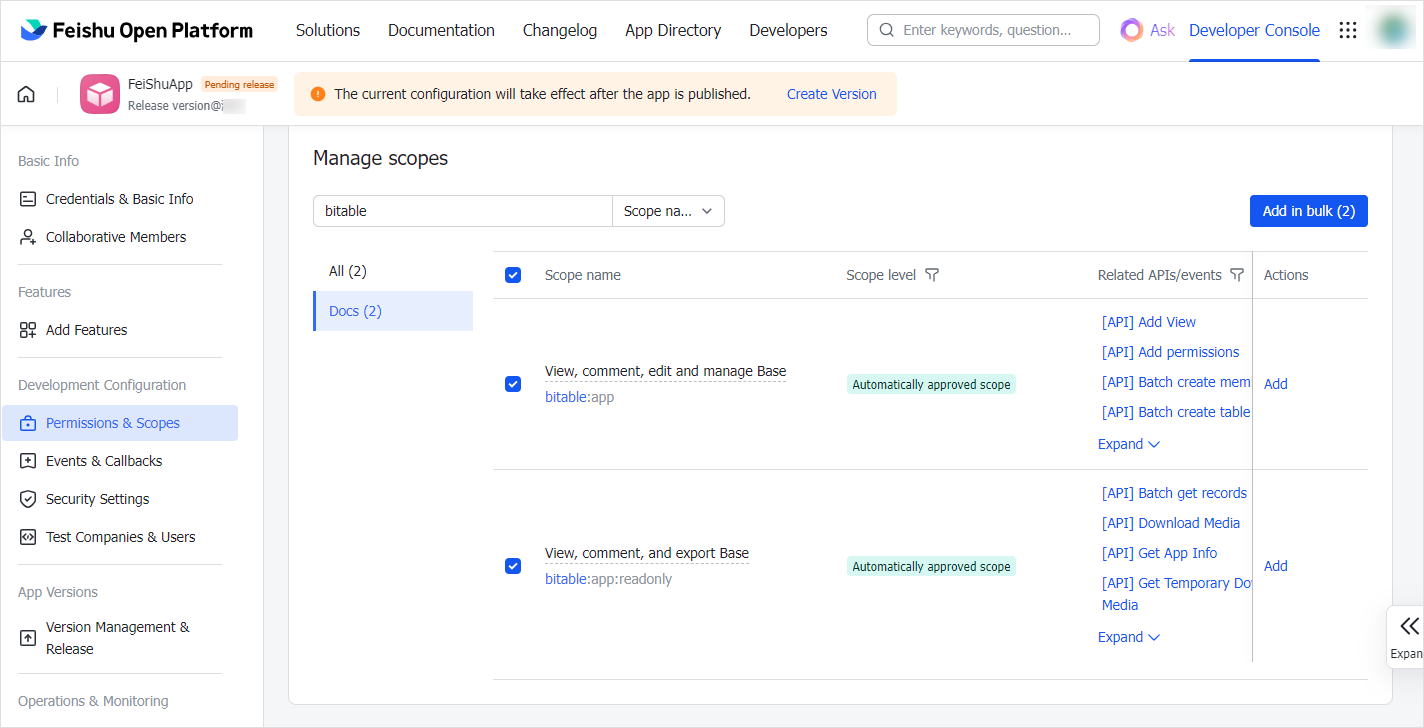Click the scope search field containing bitable
This screenshot has width=1424, height=728.
[463, 211]
